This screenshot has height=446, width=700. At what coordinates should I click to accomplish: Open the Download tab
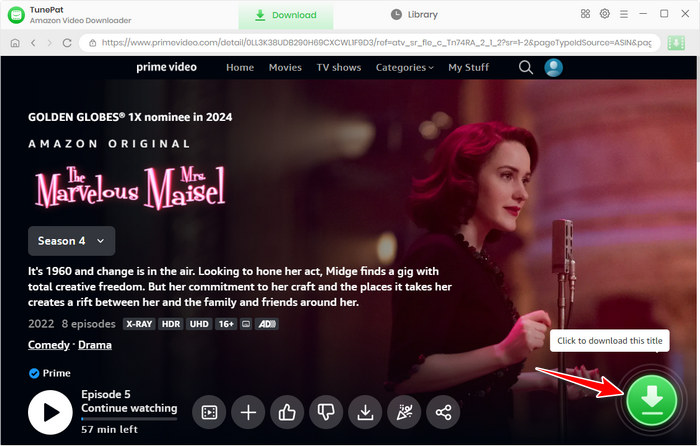286,15
